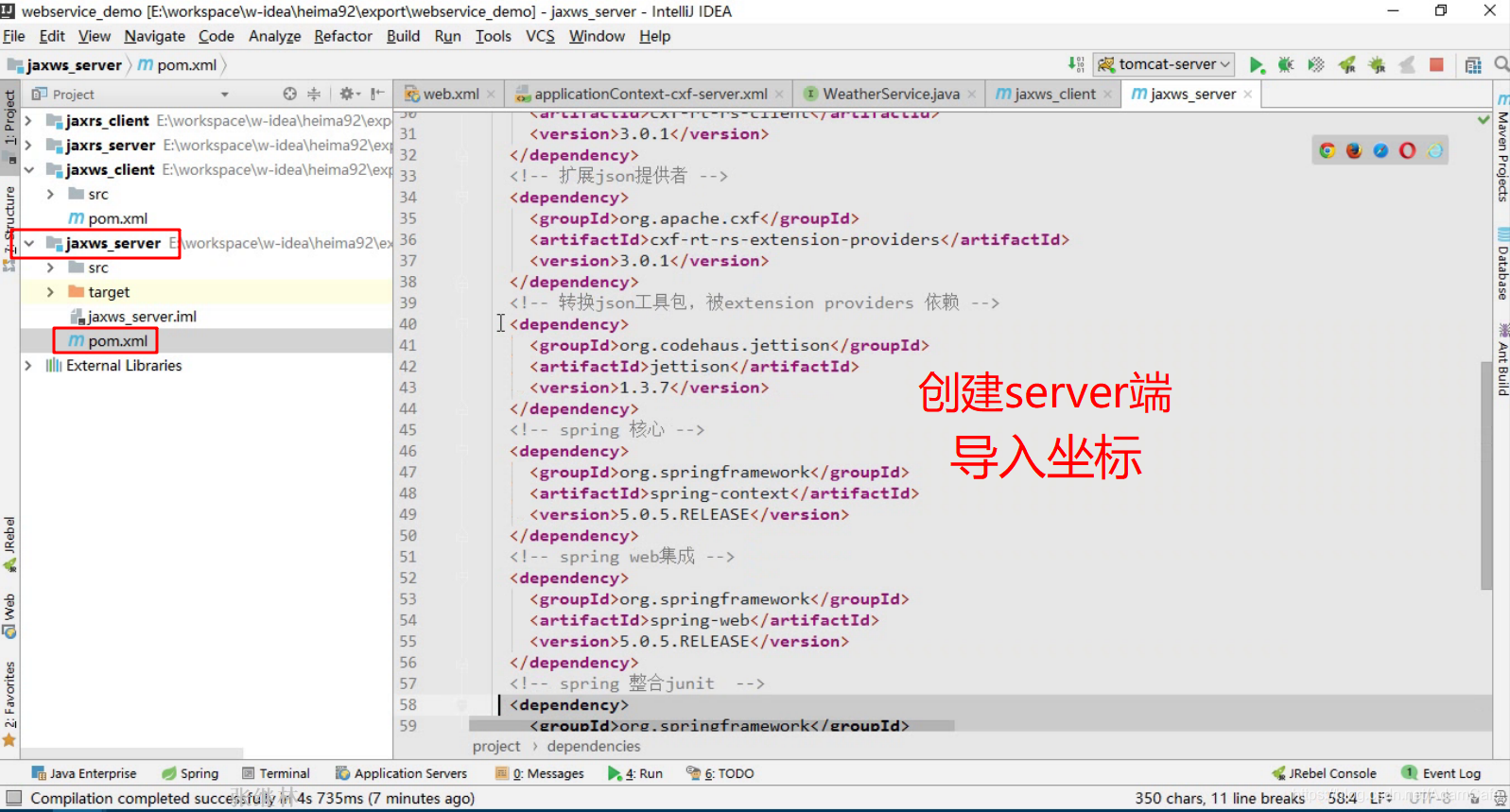
Task: Change LF line separator in status bar
Action: 1380,798
